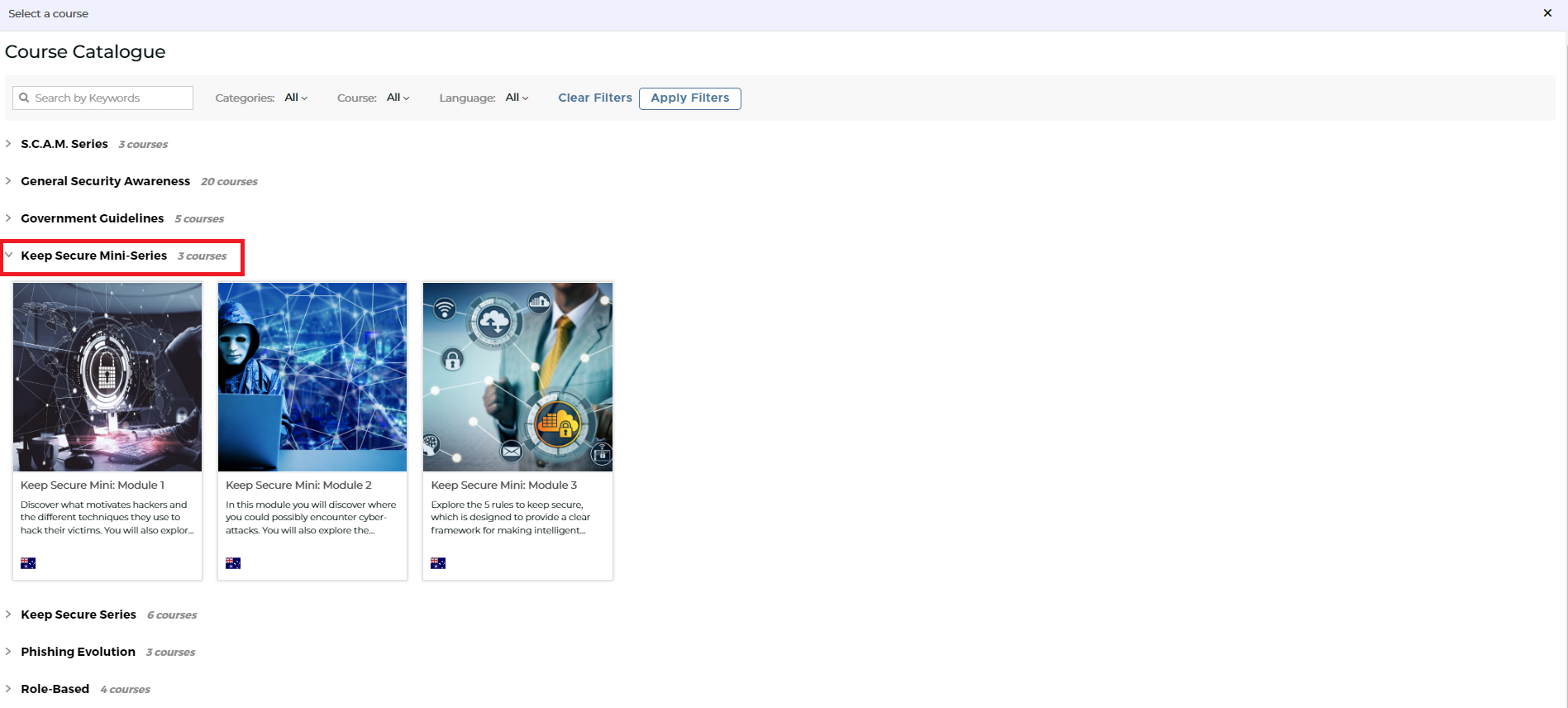Screen dimensions: 1568x708
Task: Click '20 courses' count text
Action: tap(229, 182)
